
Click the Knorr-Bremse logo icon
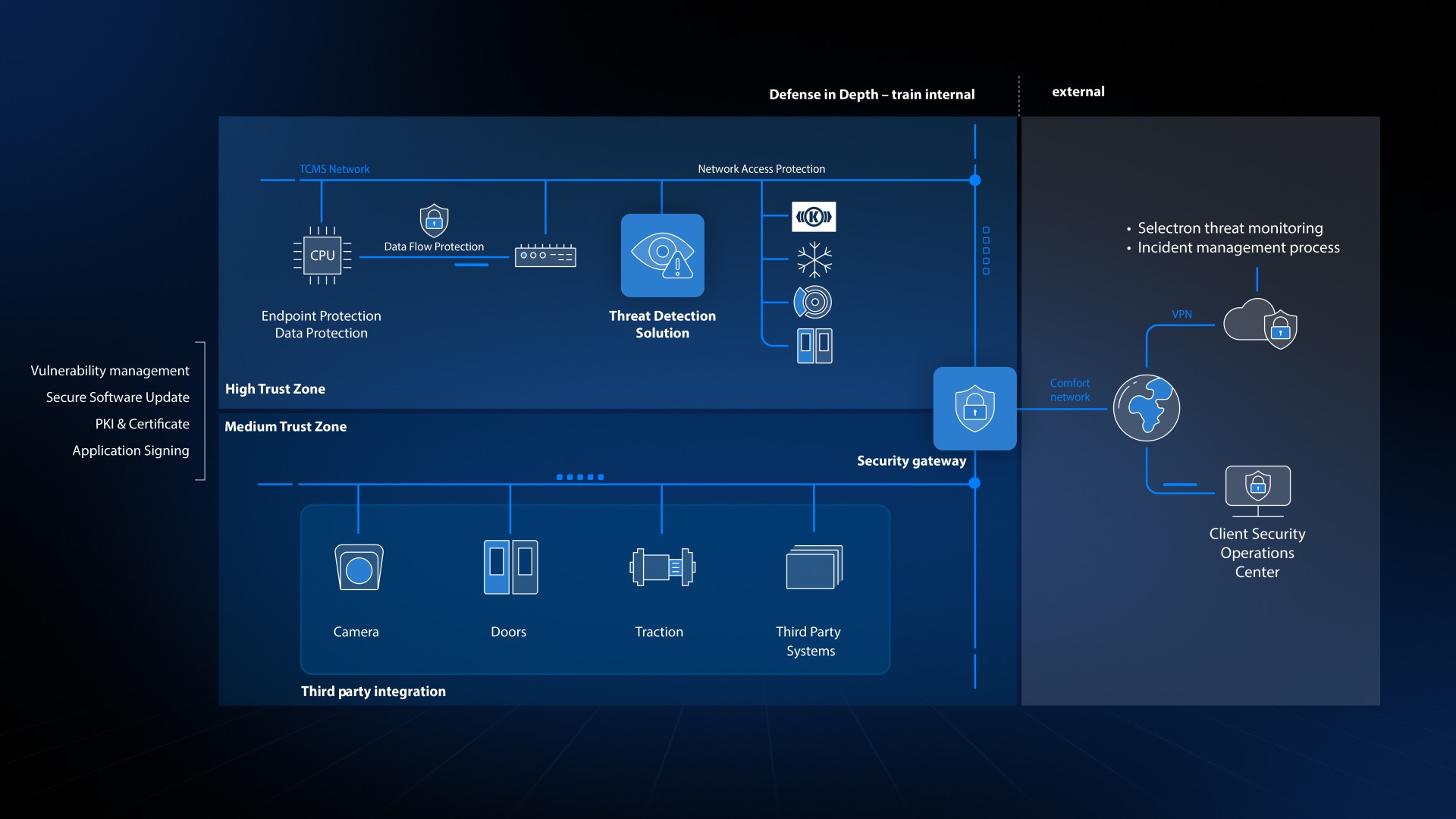814,217
